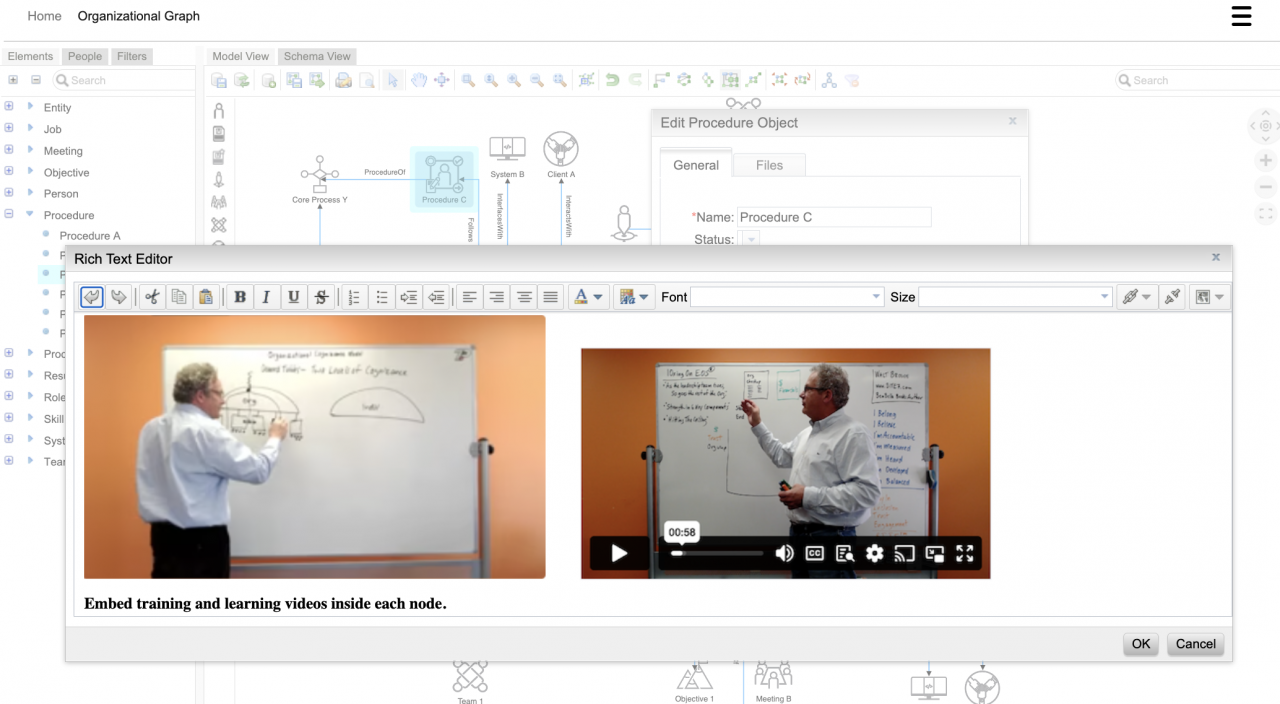The height and width of the screenshot is (704, 1280).
Task: Click the video progress bar
Action: click(718, 552)
